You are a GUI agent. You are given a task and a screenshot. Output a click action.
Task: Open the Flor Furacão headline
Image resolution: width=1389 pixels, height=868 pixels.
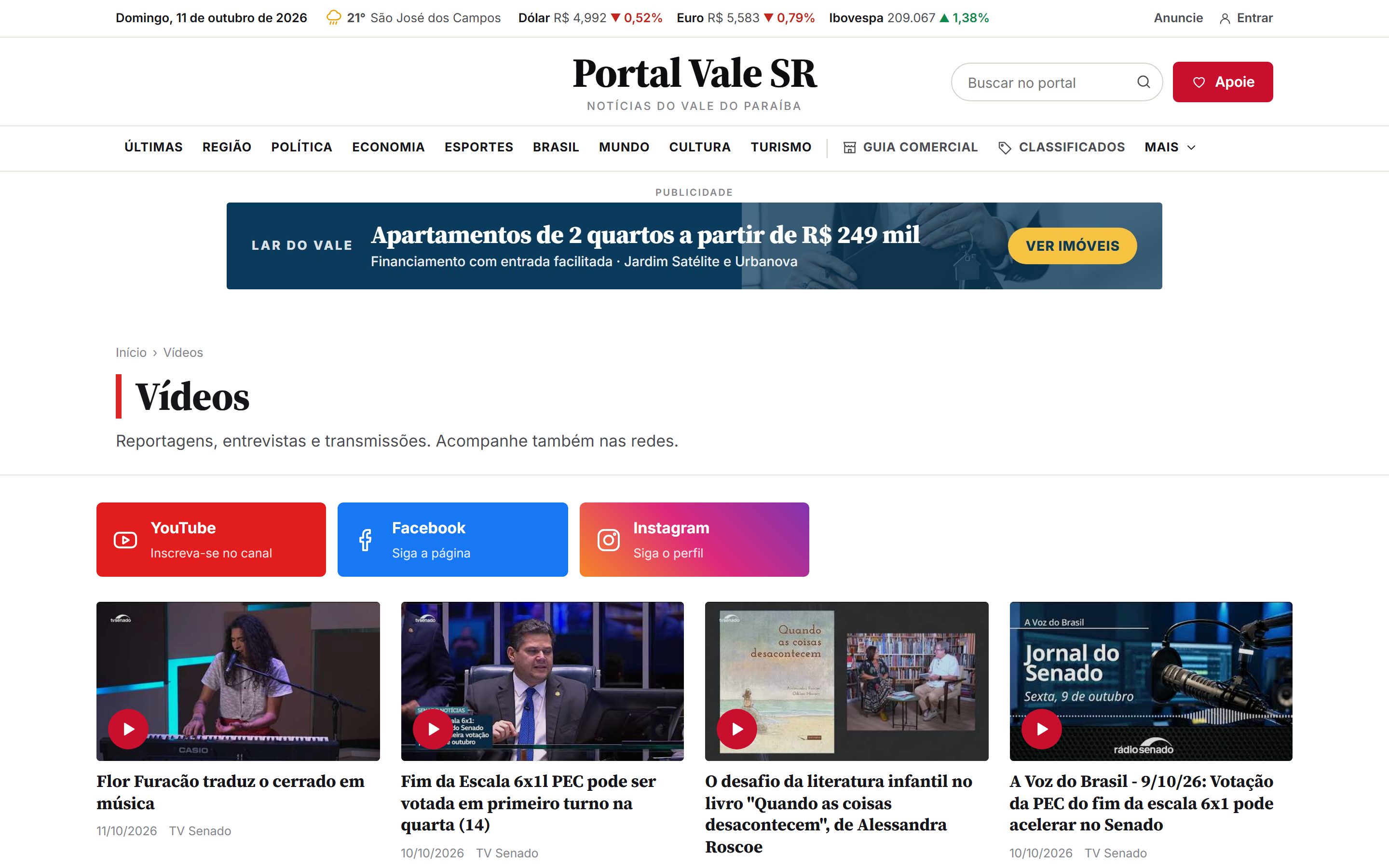coord(230,792)
